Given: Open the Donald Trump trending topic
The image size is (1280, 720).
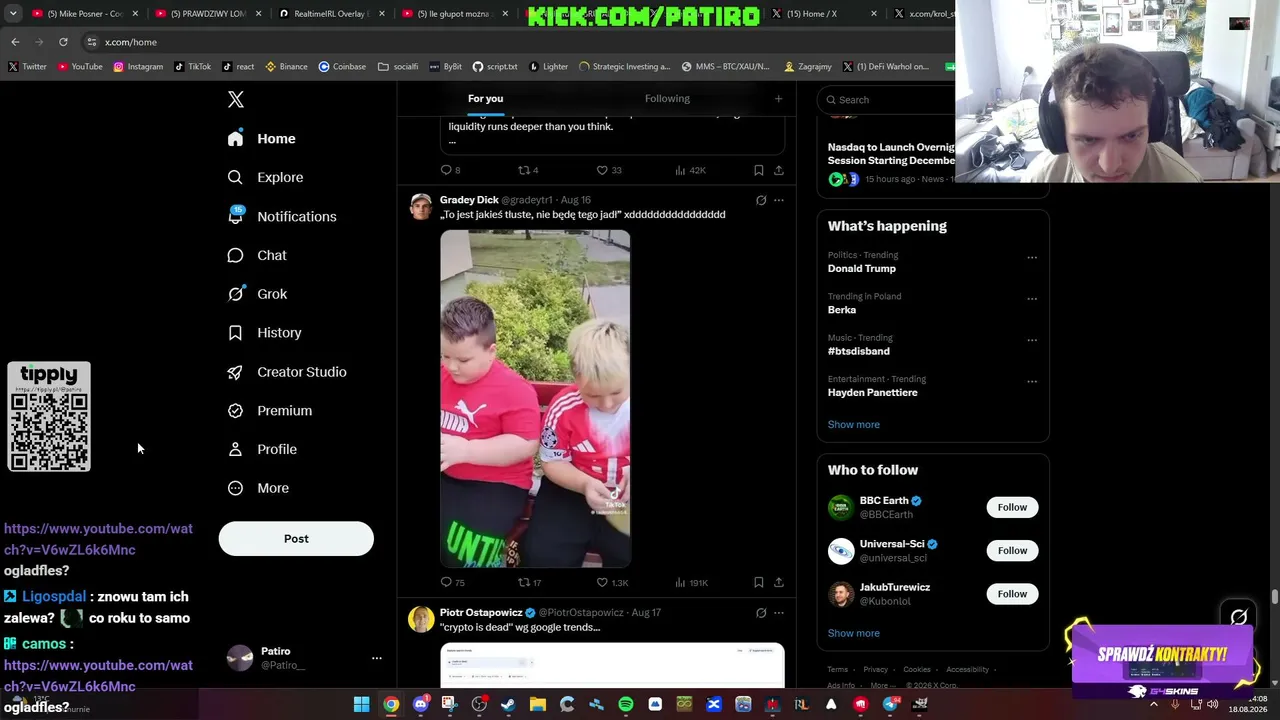Looking at the screenshot, I should (862, 268).
